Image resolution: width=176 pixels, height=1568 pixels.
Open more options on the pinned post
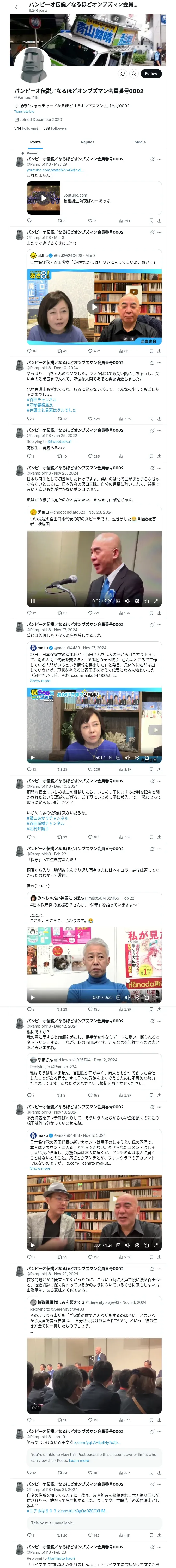(160, 159)
